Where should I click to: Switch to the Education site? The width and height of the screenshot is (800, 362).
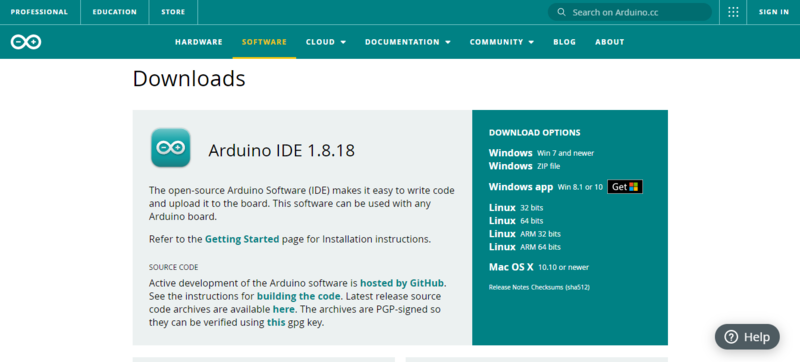115,12
